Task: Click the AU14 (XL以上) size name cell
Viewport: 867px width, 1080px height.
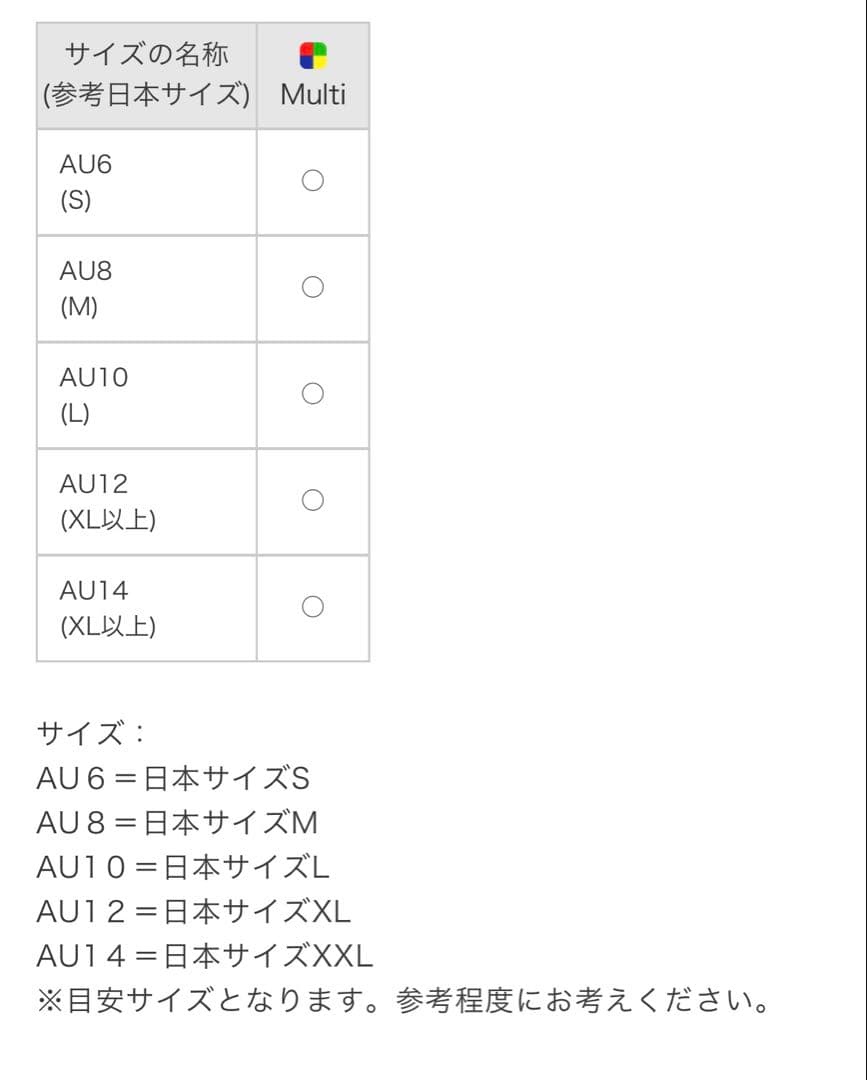Action: pyautogui.click(x=146, y=608)
